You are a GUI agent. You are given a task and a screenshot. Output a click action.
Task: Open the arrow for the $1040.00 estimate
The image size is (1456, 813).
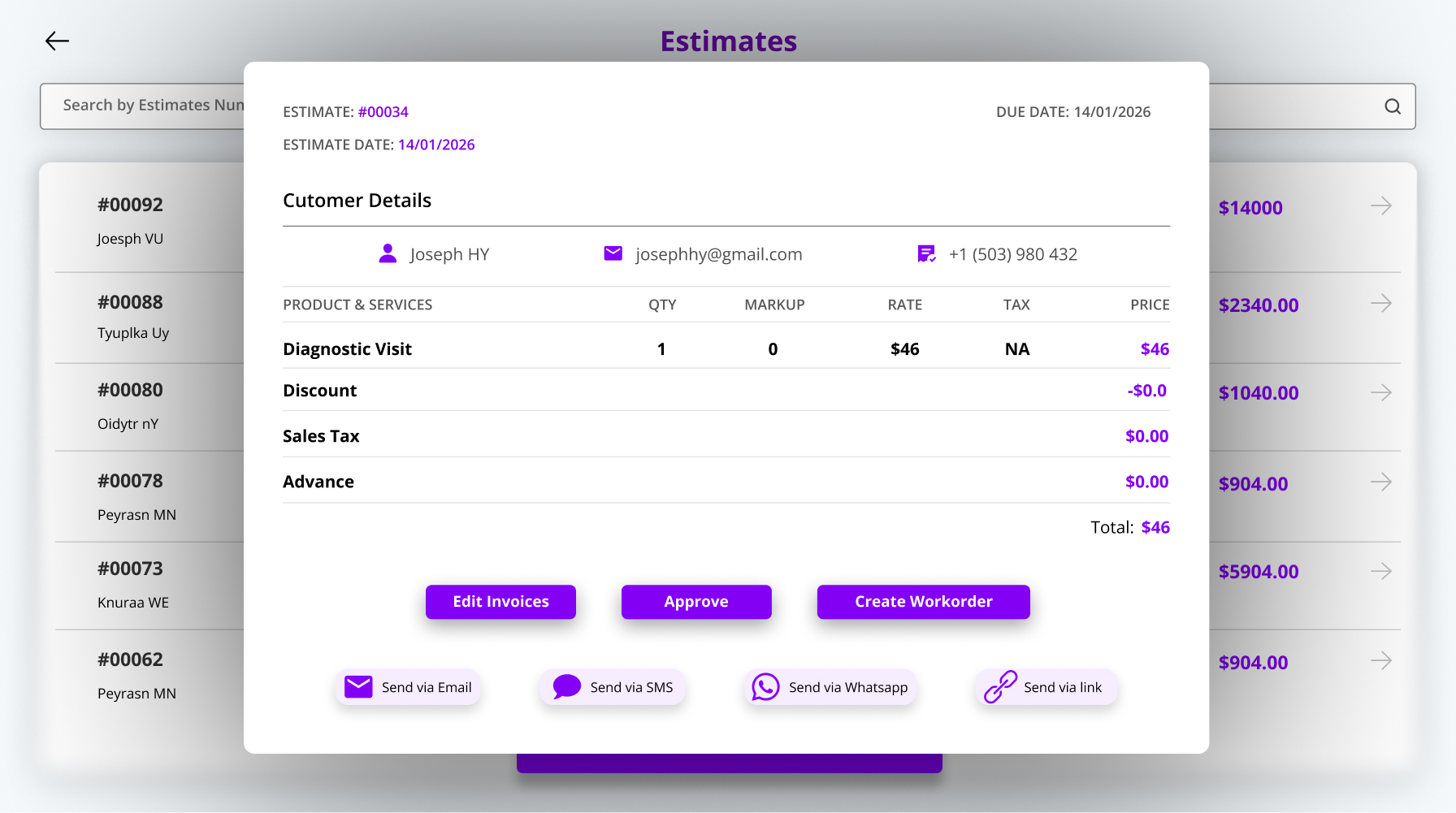pyautogui.click(x=1380, y=393)
